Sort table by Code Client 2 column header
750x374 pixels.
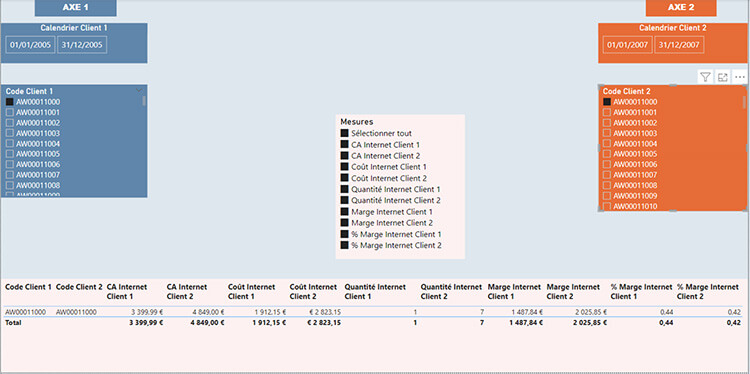[79, 287]
